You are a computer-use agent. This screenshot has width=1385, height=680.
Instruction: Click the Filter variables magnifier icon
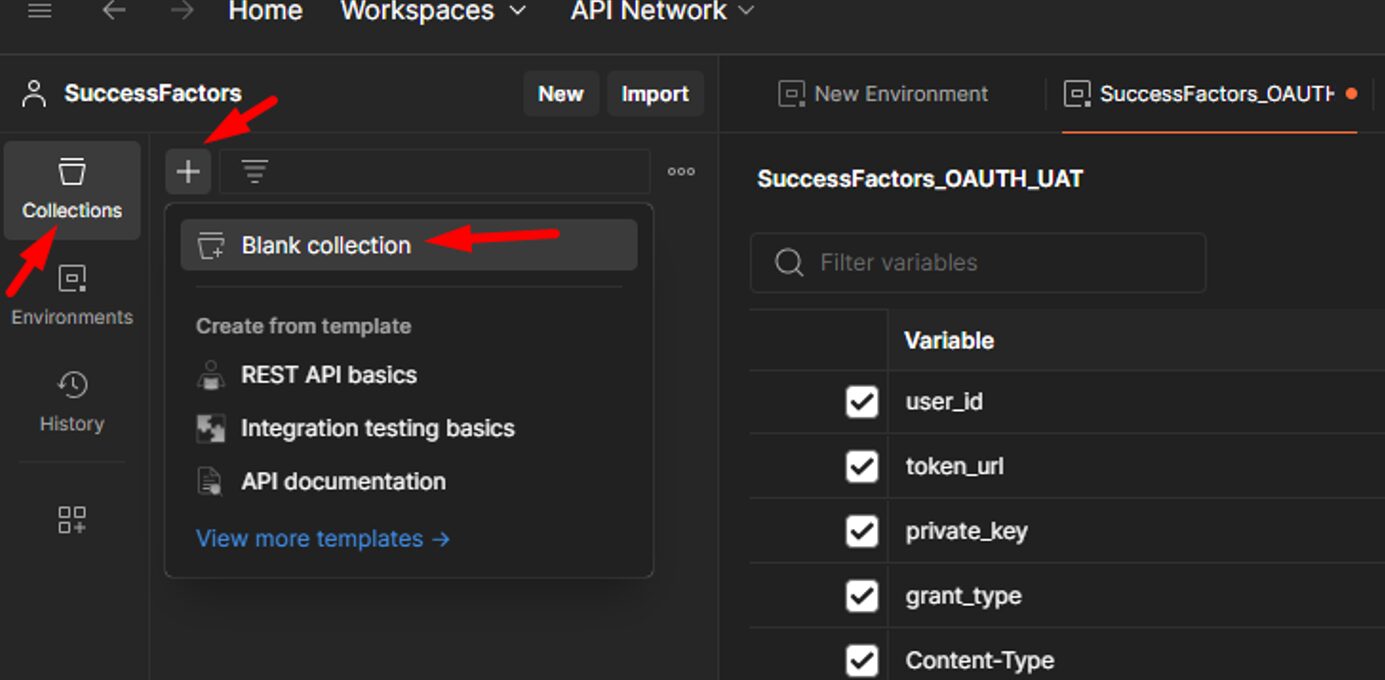pyautogui.click(x=789, y=263)
